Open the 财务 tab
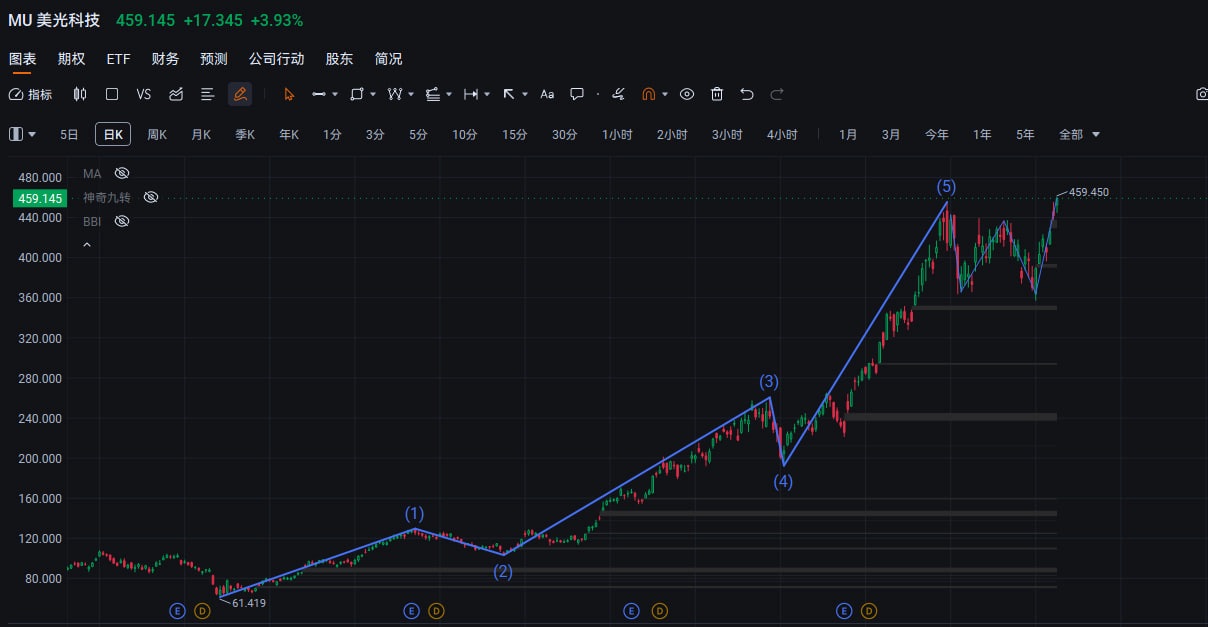This screenshot has height=627, width=1208. (x=165, y=59)
